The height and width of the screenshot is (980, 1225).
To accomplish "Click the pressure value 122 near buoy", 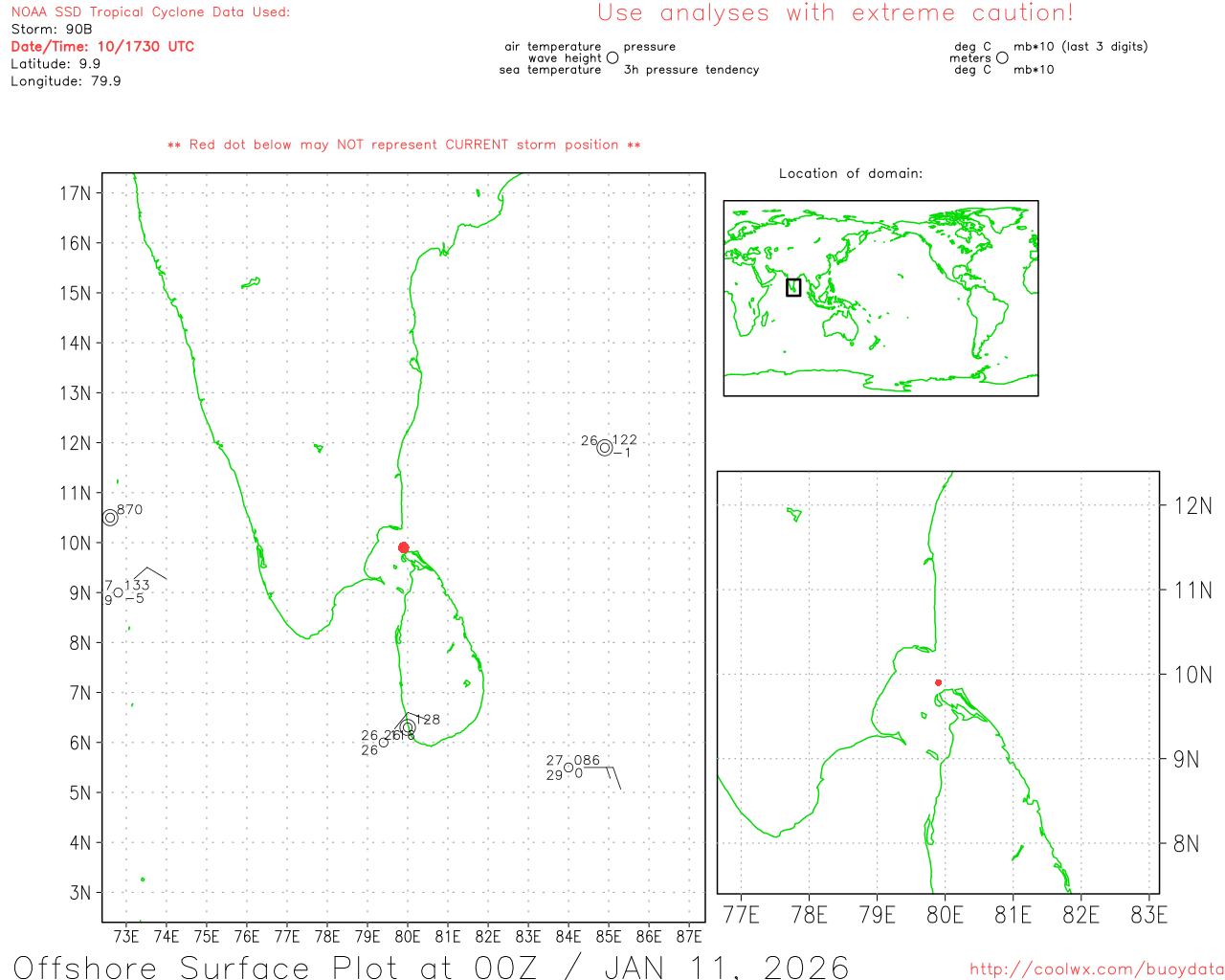I will (625, 440).
